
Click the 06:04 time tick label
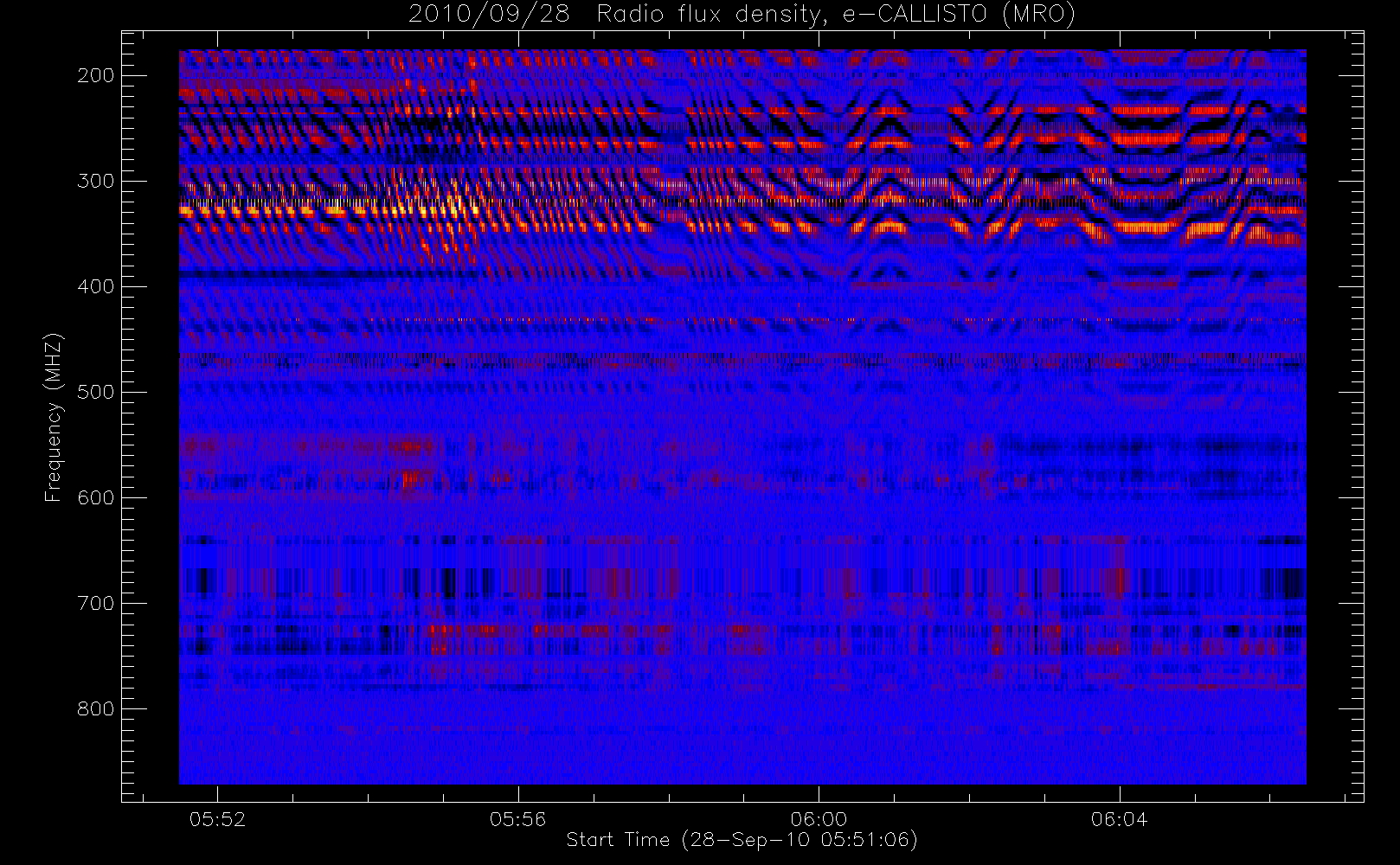point(1119,819)
